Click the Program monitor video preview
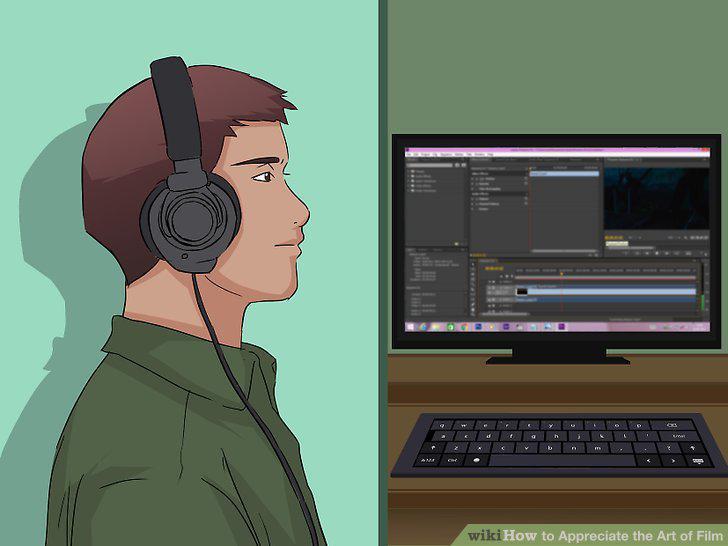This screenshot has width=728, height=546. point(656,199)
